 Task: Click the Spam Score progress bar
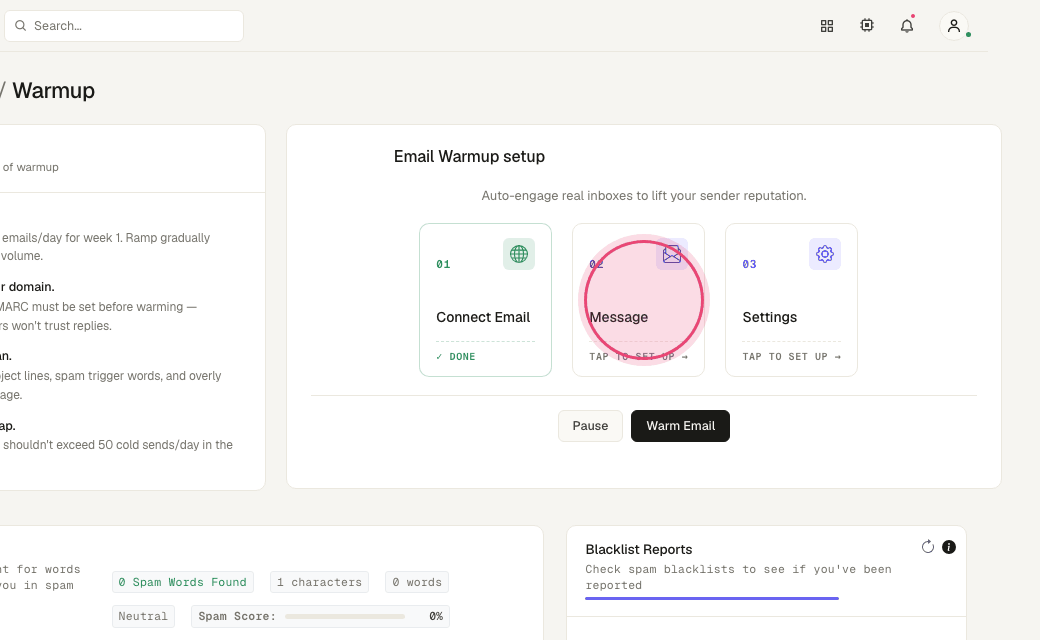pos(345,617)
